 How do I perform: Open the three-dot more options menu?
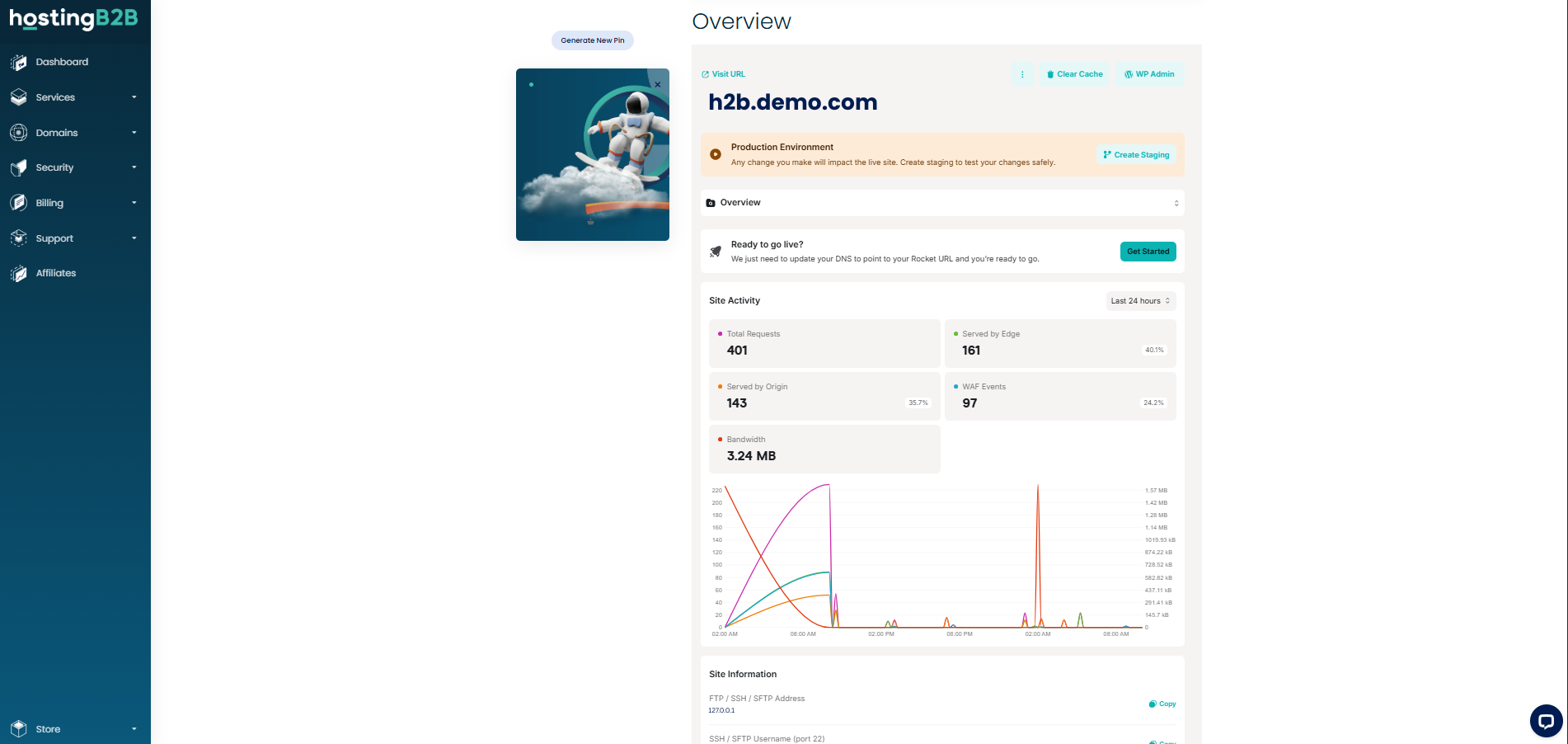coord(1022,74)
